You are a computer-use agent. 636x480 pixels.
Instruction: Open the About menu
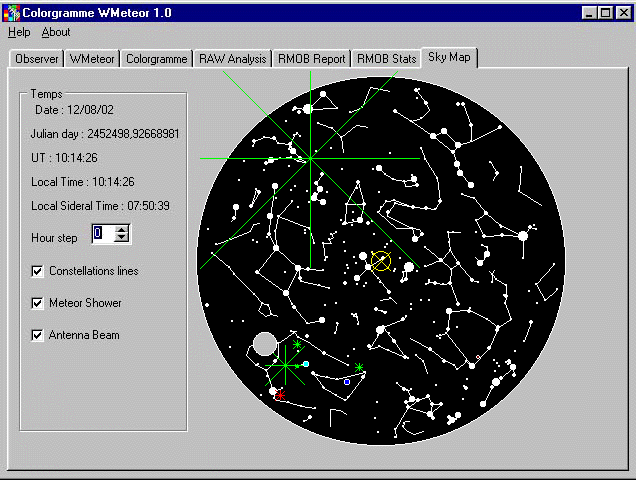pos(56,32)
